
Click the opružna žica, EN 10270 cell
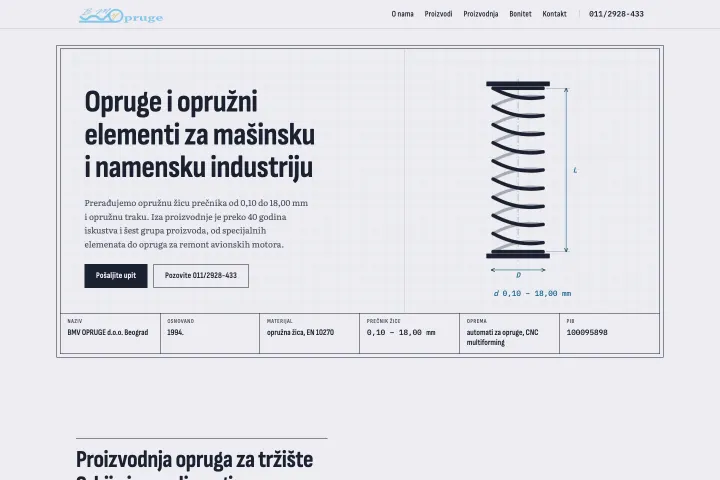click(309, 333)
